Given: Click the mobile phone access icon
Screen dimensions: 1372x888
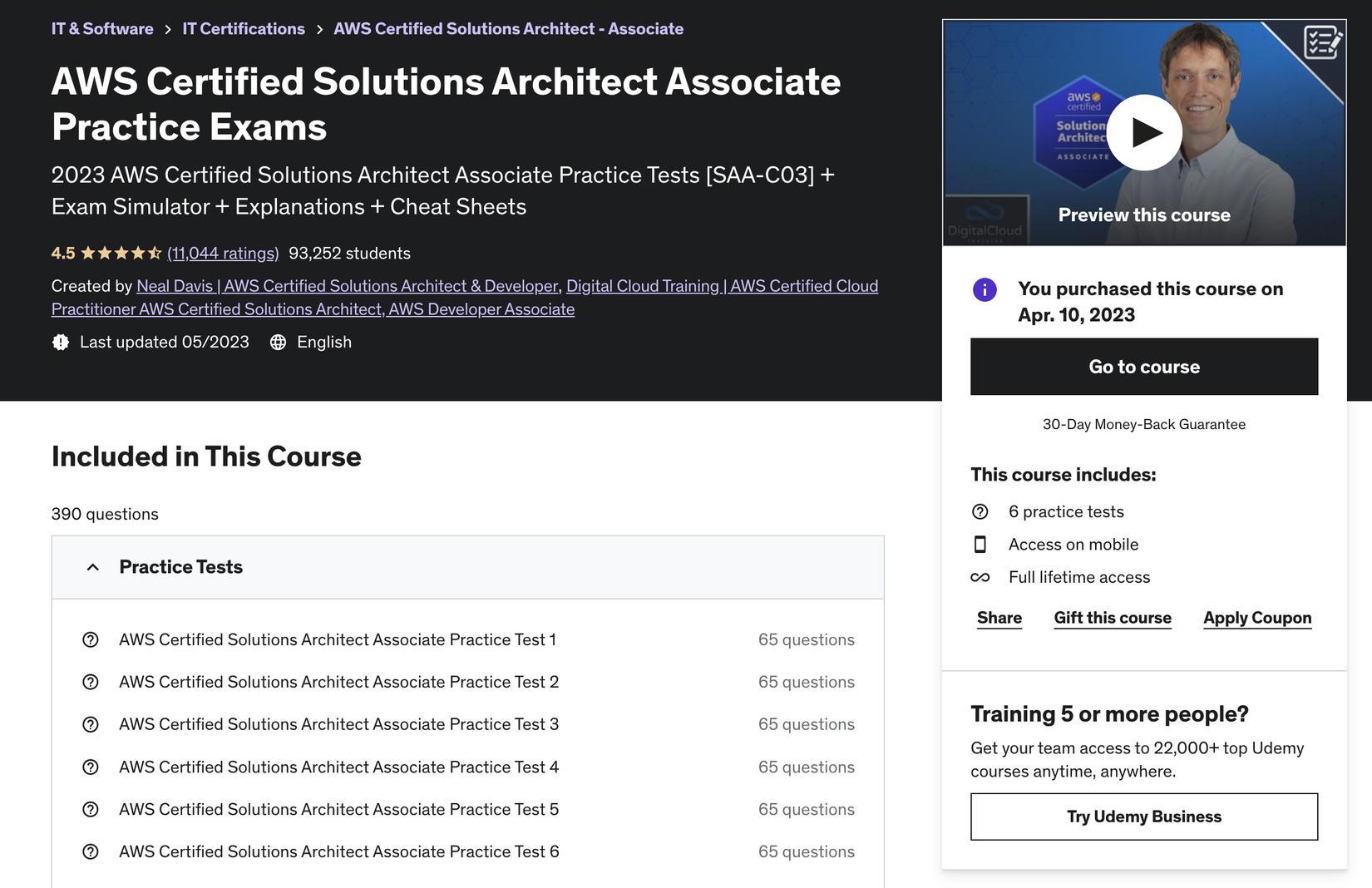Looking at the screenshot, I should click(980, 545).
